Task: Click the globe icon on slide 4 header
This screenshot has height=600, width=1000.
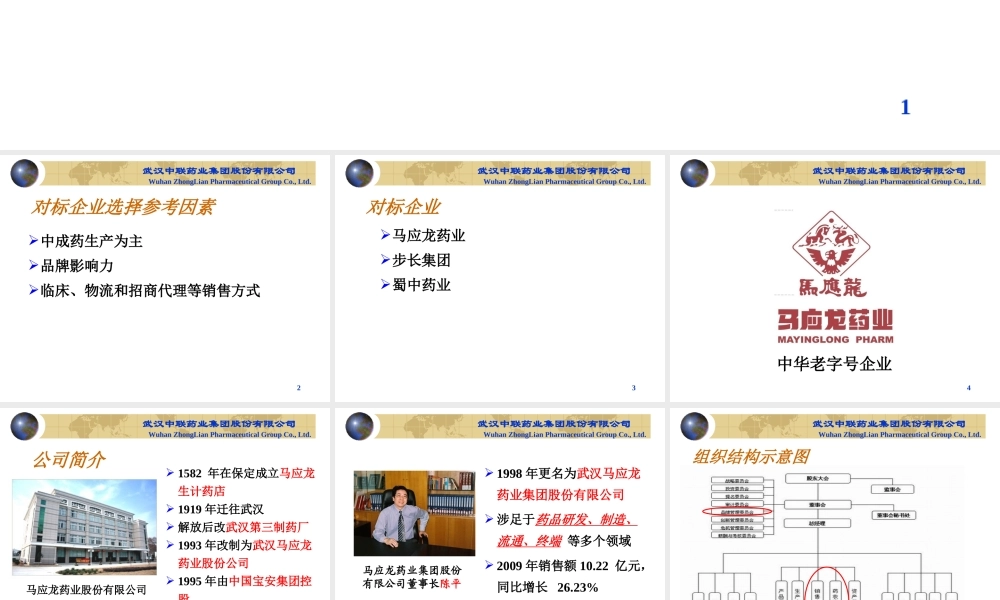Action: 690,172
